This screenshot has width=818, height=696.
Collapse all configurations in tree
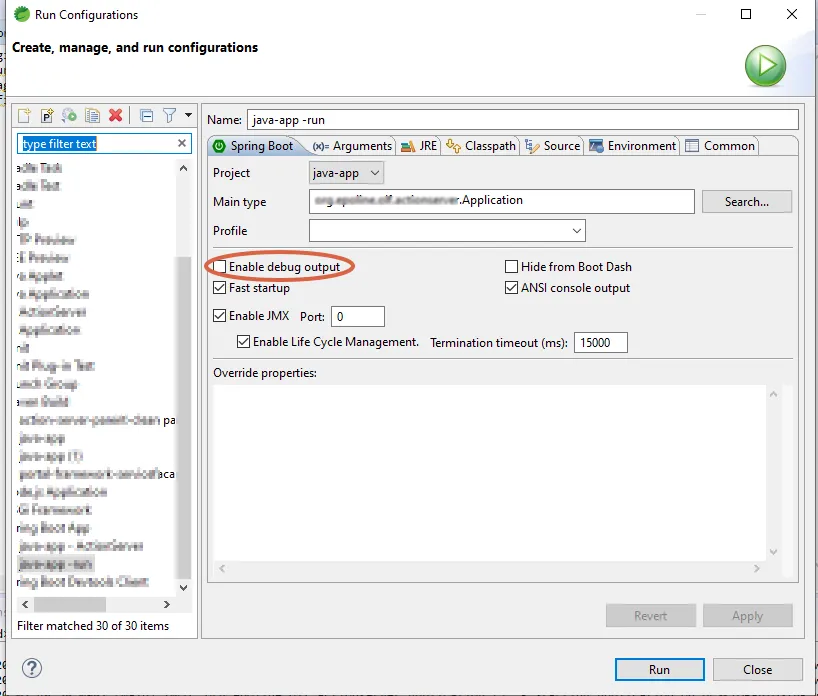click(x=147, y=115)
